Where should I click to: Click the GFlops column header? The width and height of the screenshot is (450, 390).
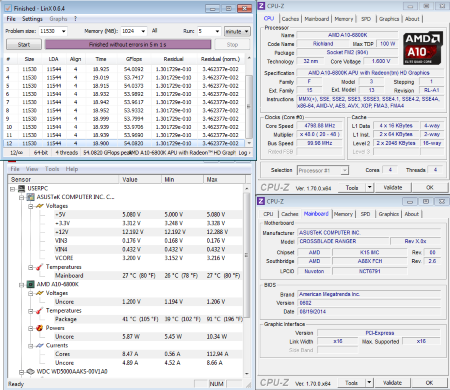coord(134,59)
